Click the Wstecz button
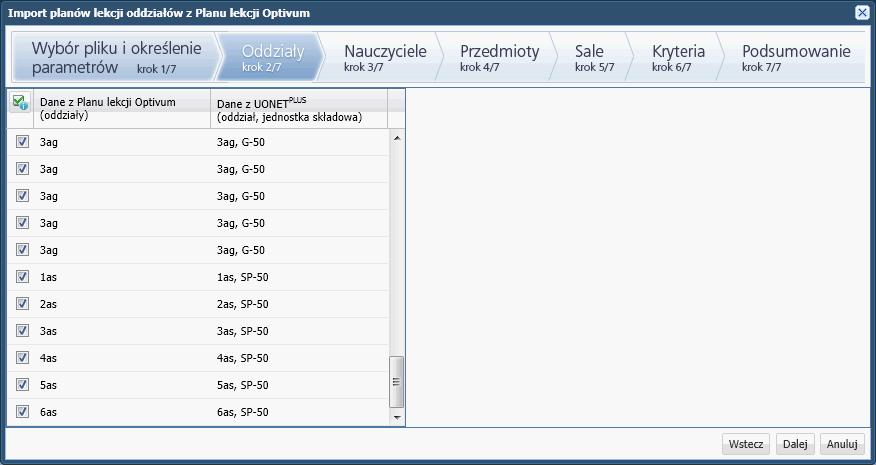The height and width of the screenshot is (465, 876). [x=746, y=444]
